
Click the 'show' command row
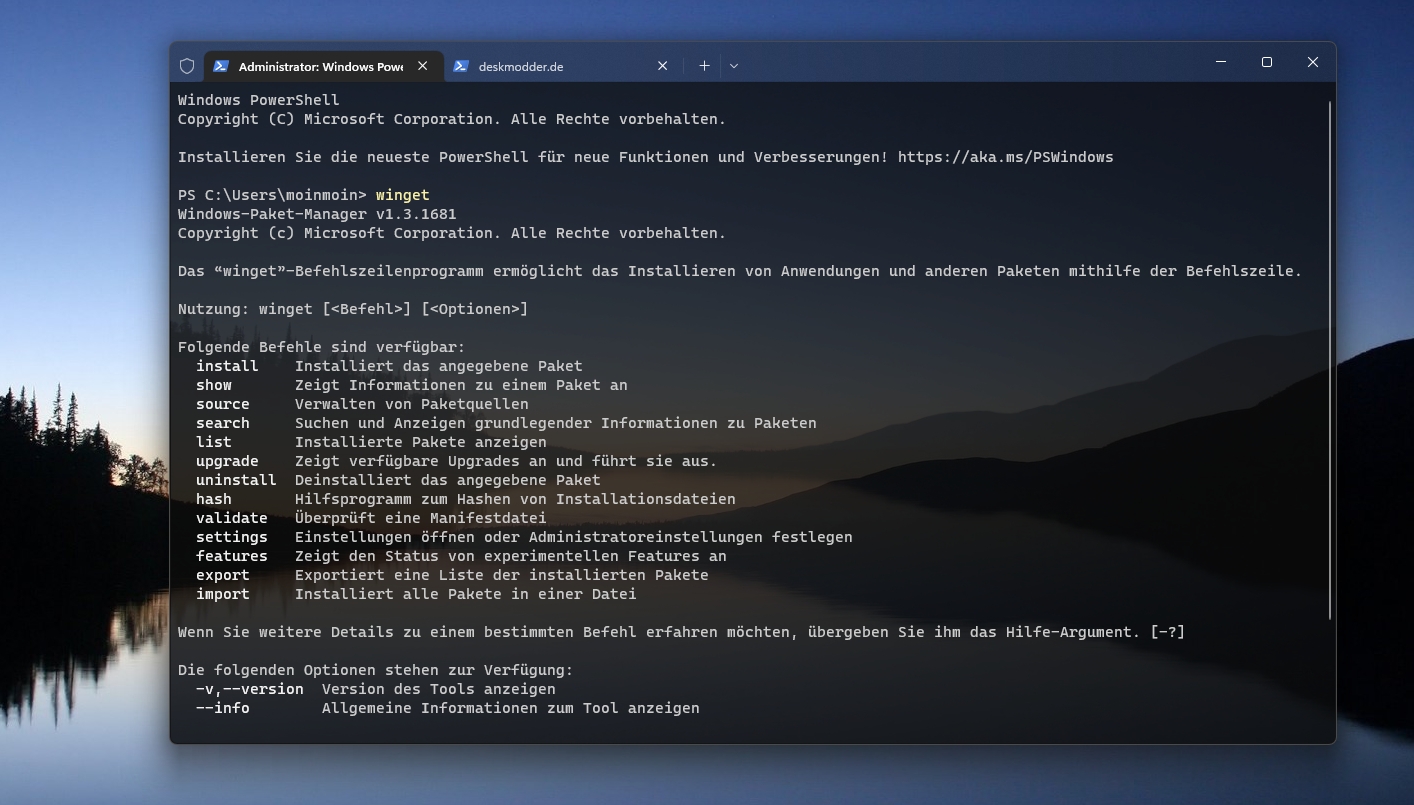tap(412, 385)
